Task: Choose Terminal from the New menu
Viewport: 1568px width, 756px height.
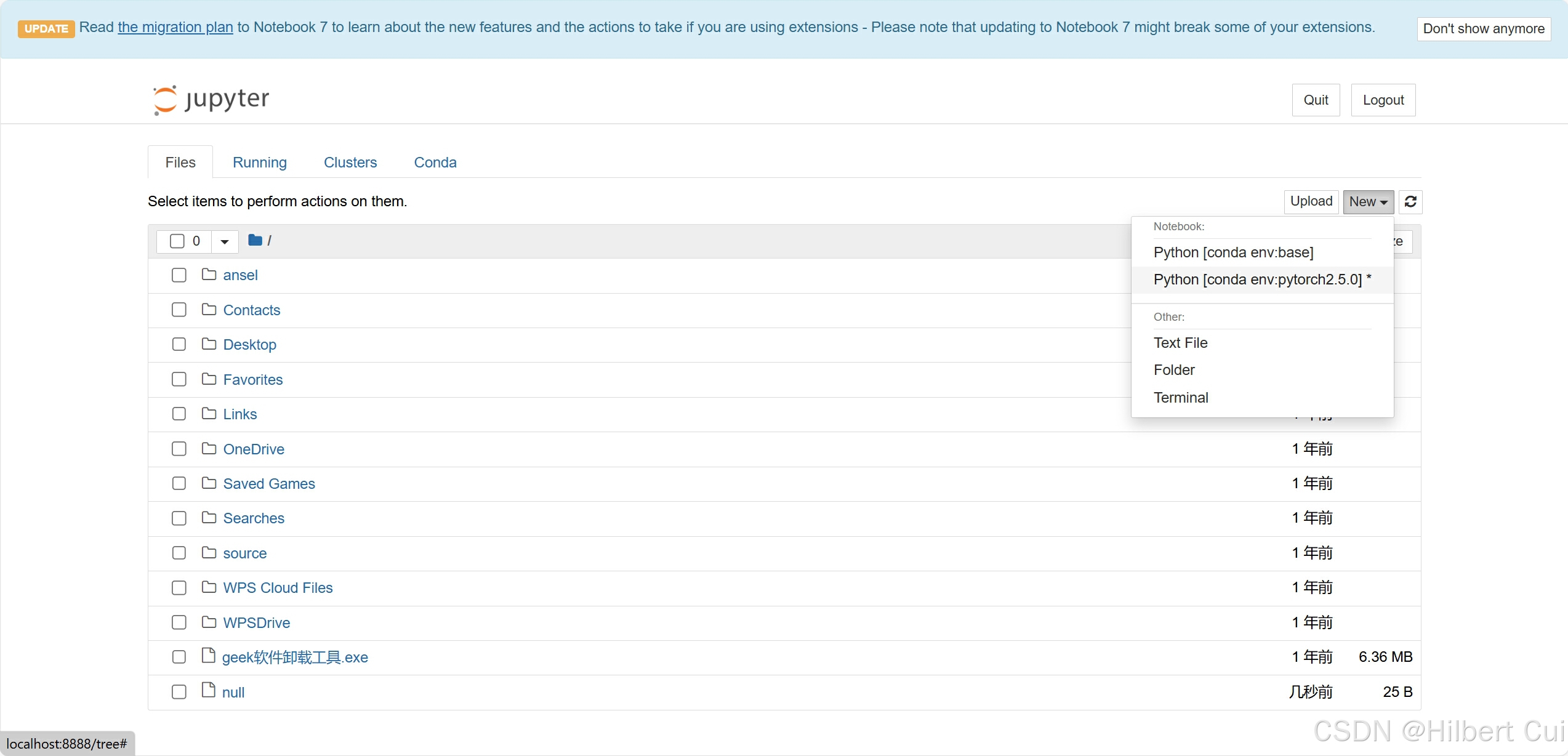Action: 1180,398
